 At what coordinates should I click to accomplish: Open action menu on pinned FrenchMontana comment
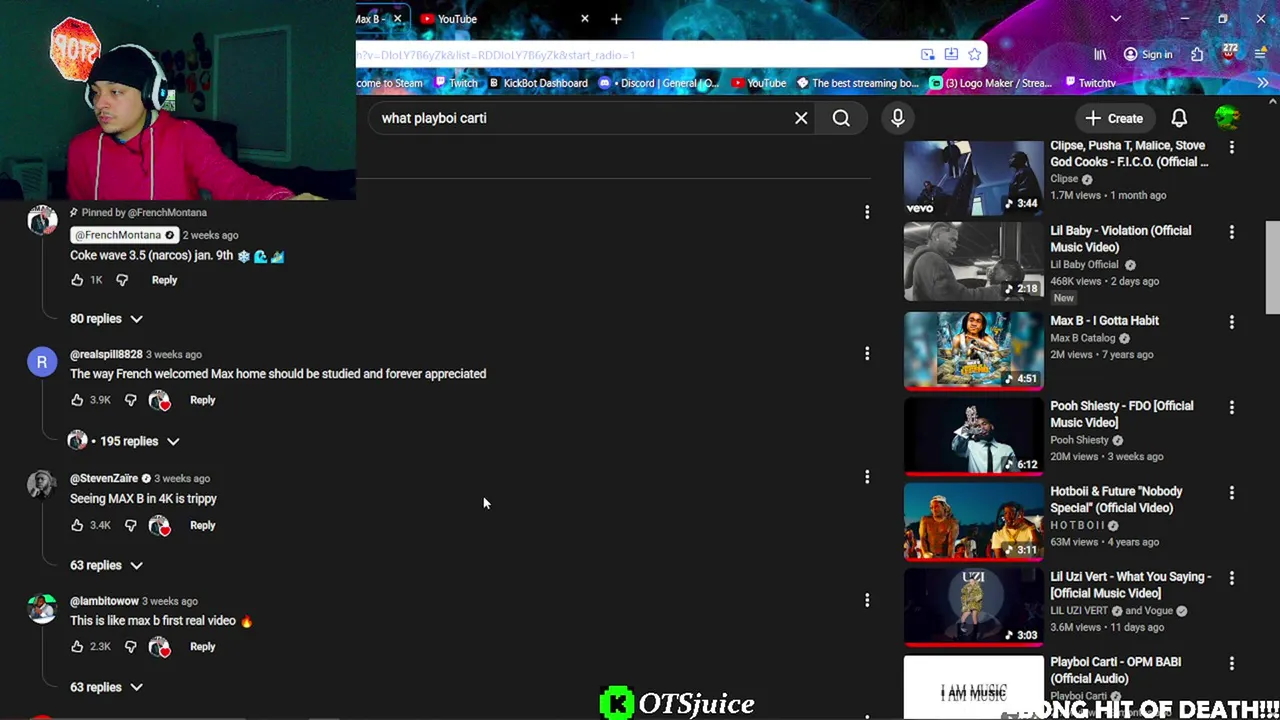tap(867, 212)
